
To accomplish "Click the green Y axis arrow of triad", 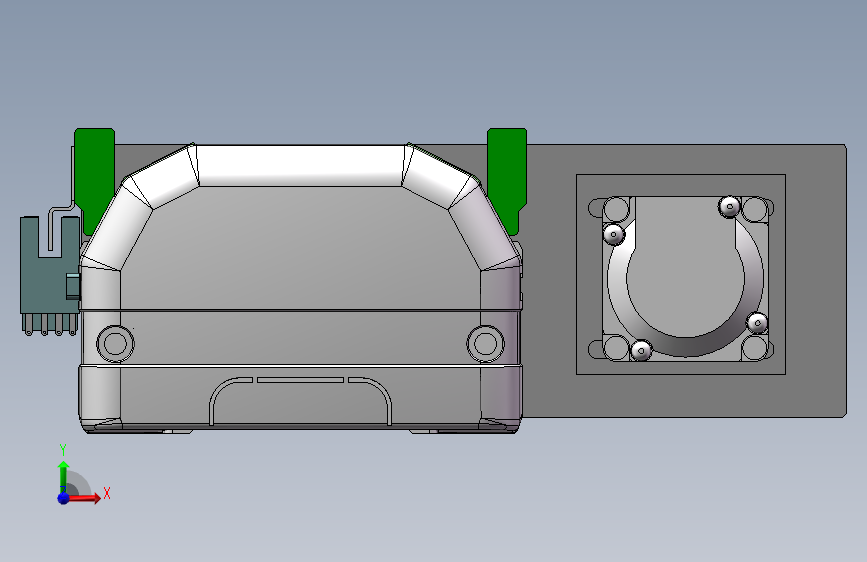I will click(64, 475).
